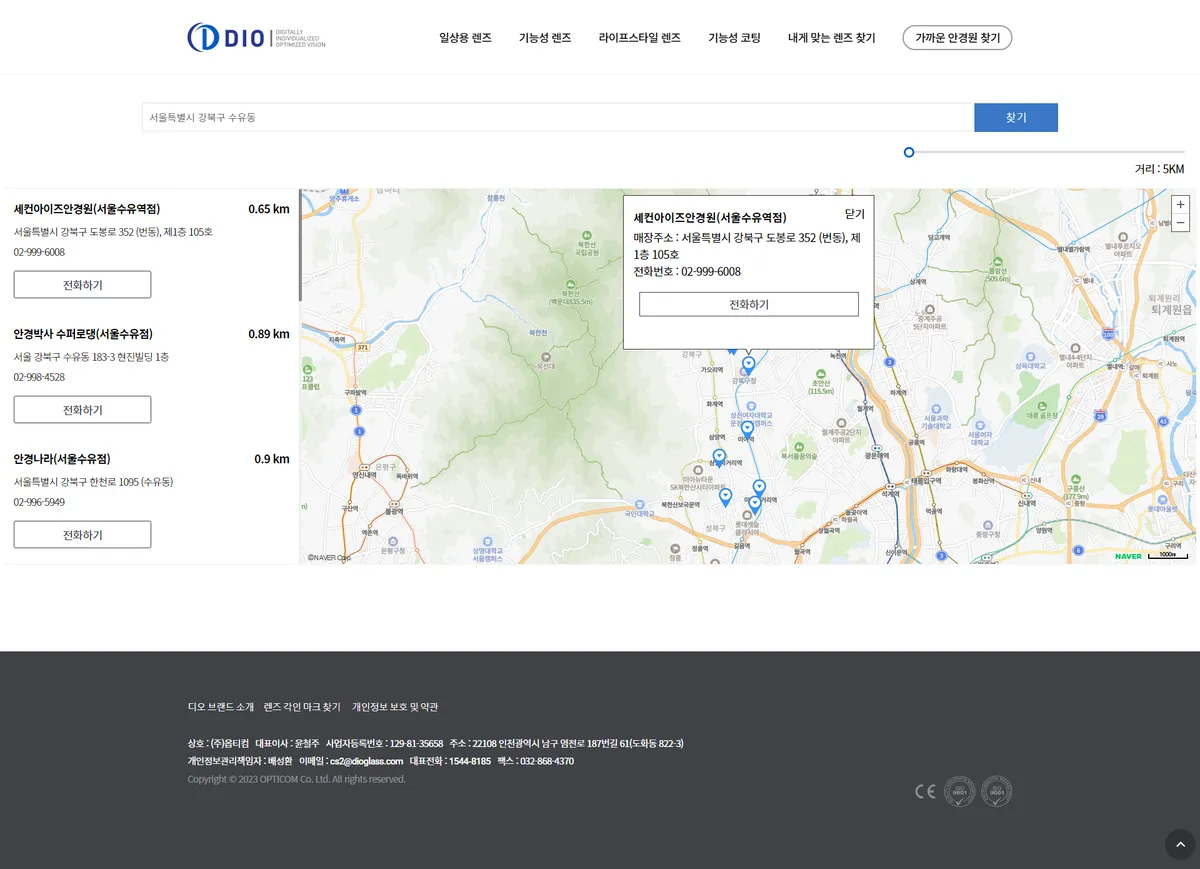1200x869 pixels.
Task: Focus the address search field
Action: click(x=558, y=117)
